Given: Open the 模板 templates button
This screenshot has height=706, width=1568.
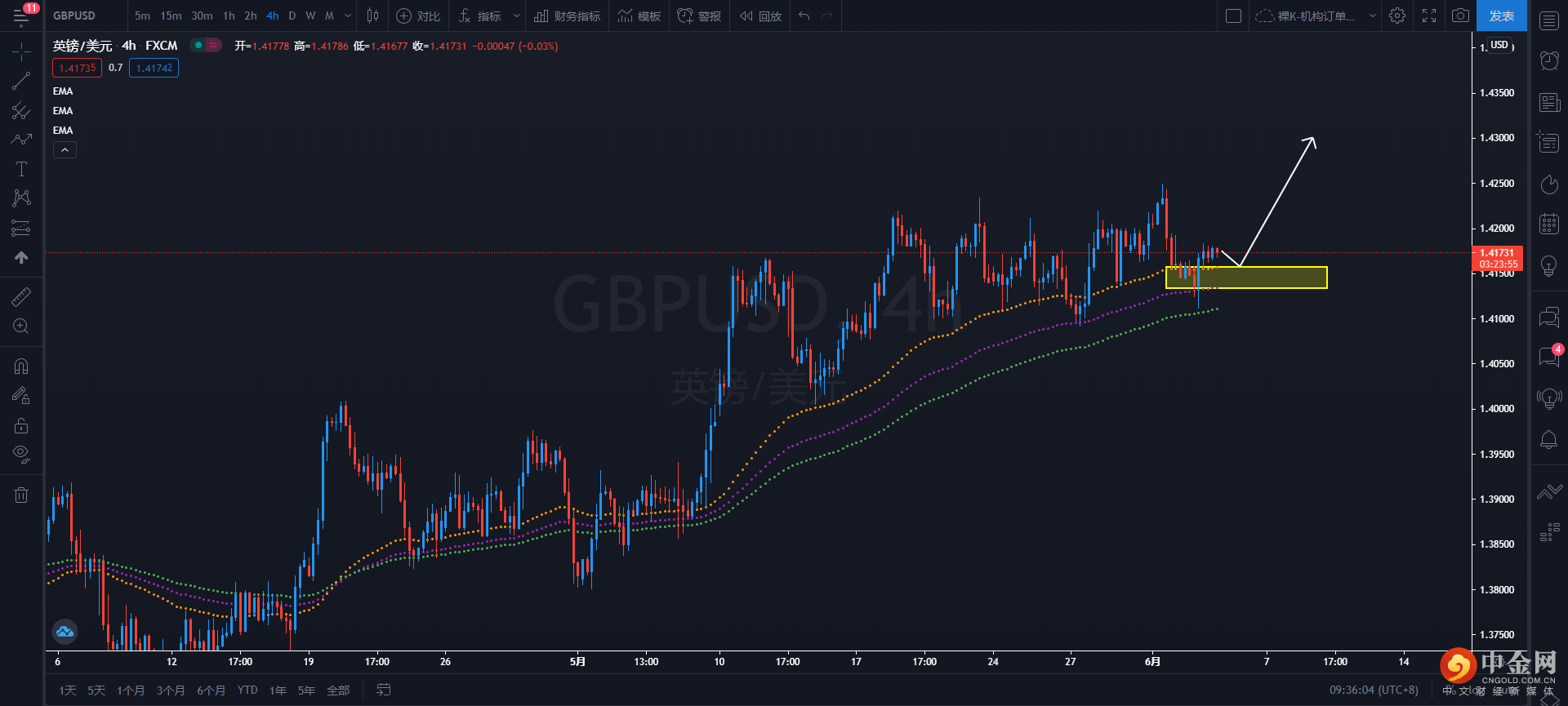Looking at the screenshot, I should pos(639,16).
